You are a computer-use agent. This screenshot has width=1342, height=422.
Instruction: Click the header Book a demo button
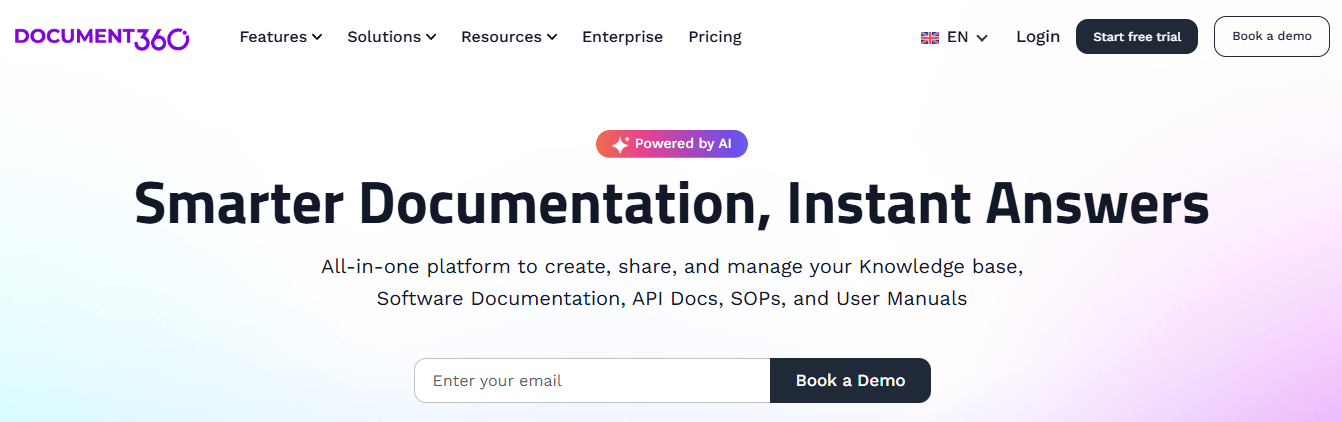[1272, 37]
